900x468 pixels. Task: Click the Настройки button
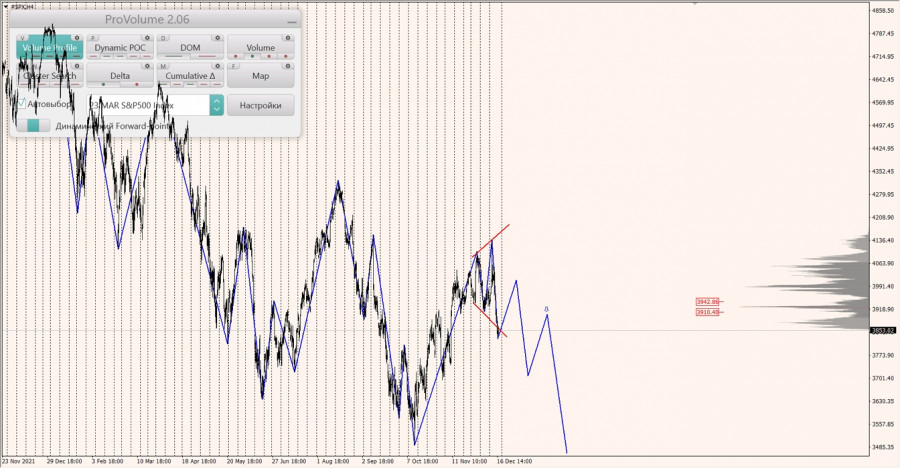tap(260, 105)
